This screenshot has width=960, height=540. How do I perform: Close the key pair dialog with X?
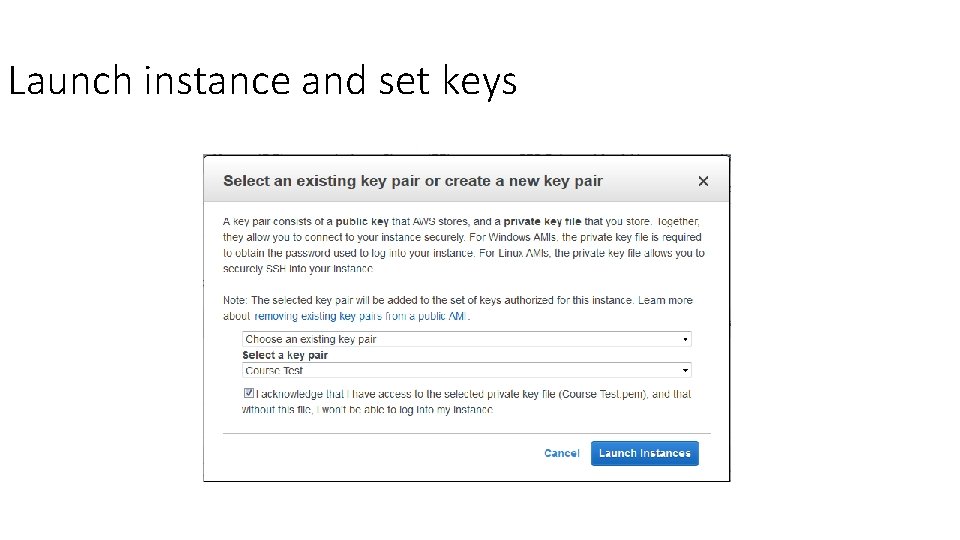tap(703, 181)
